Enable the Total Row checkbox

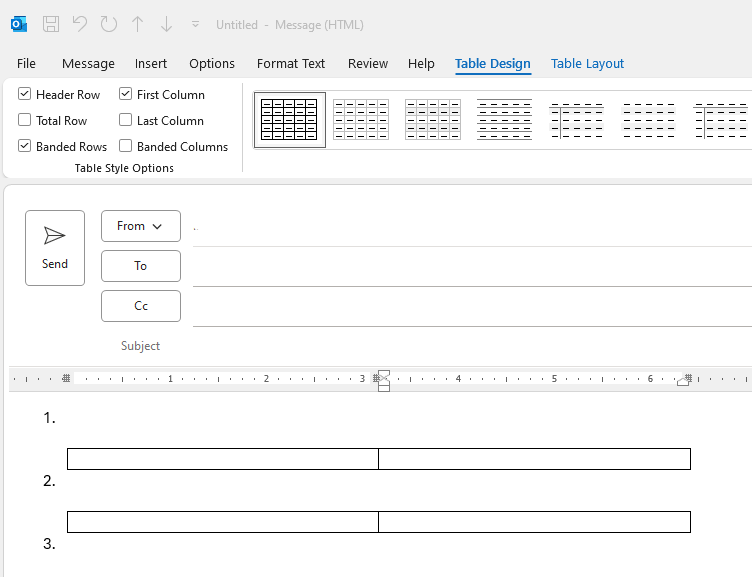(x=24, y=120)
